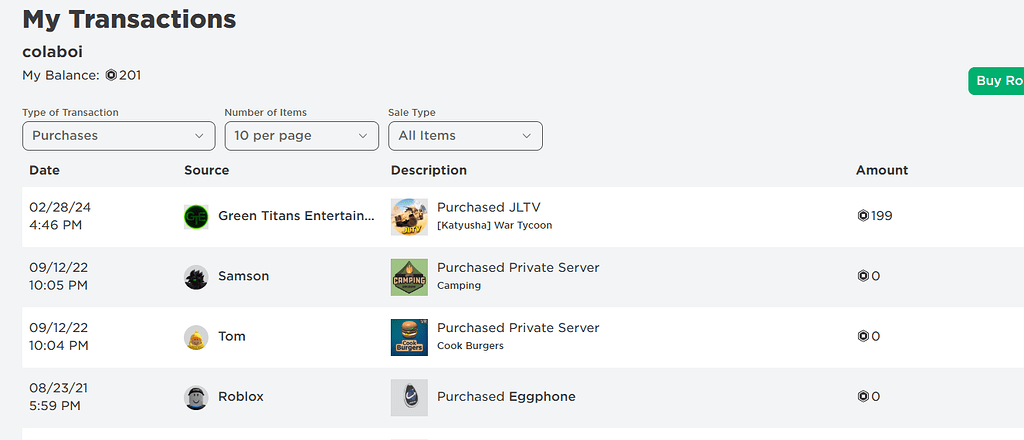Click the Description column header

point(429,170)
